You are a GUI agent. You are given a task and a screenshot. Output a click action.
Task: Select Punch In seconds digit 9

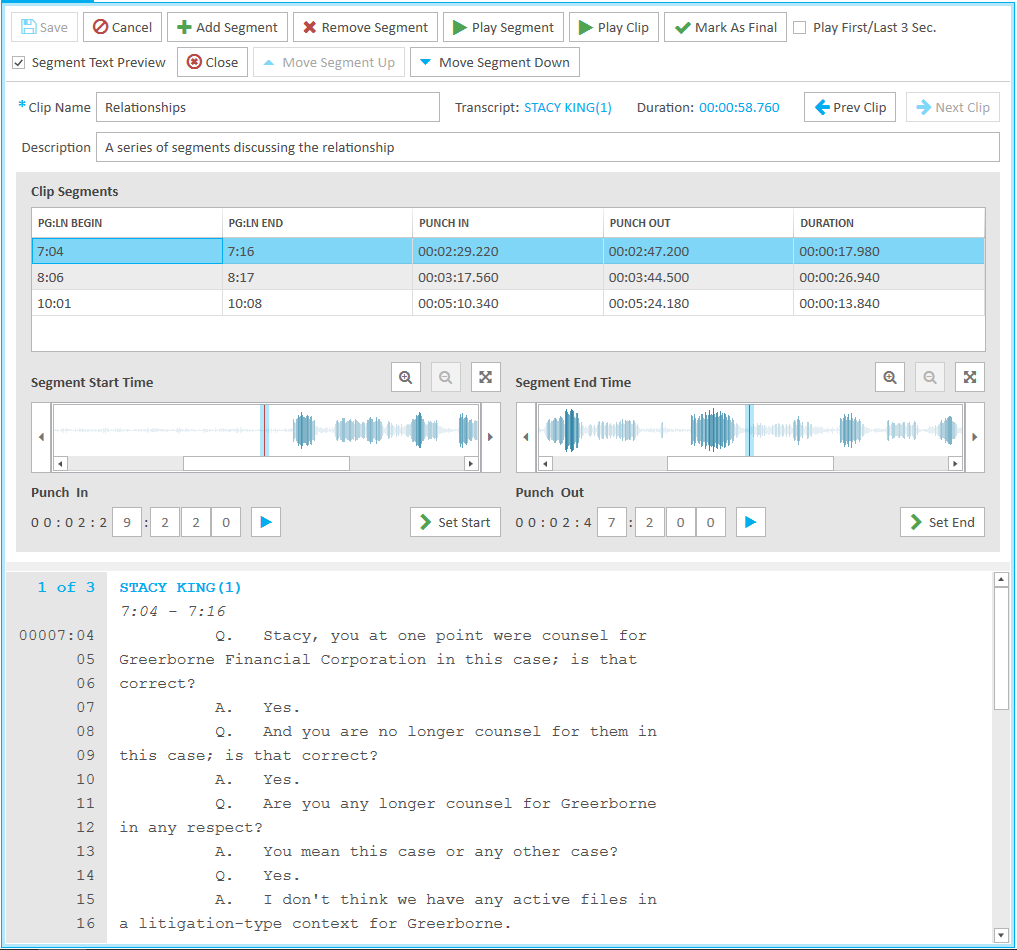pyautogui.click(x=127, y=522)
